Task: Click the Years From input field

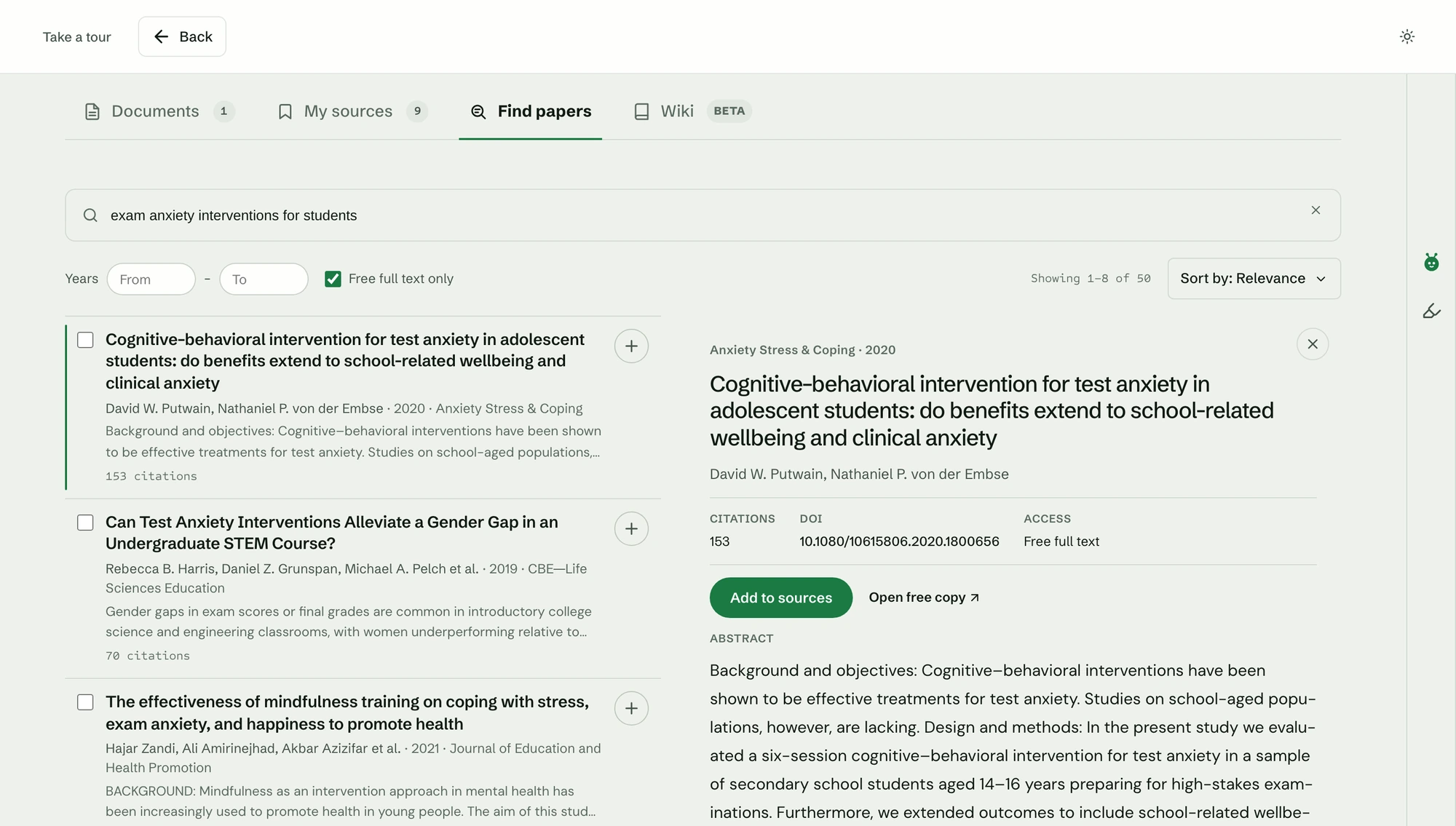Action: 151,279
